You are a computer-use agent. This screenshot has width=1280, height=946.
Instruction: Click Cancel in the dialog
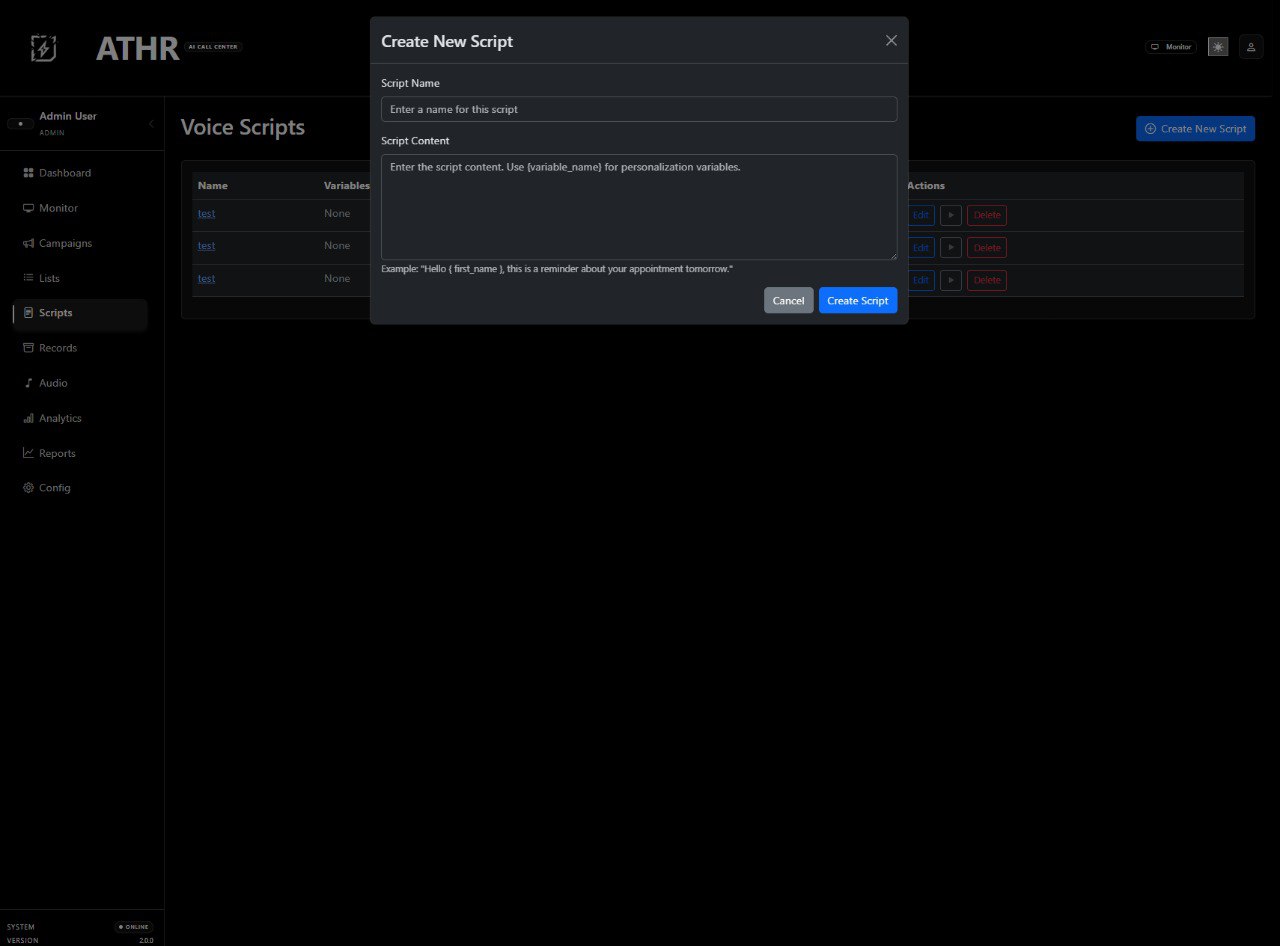(x=788, y=300)
